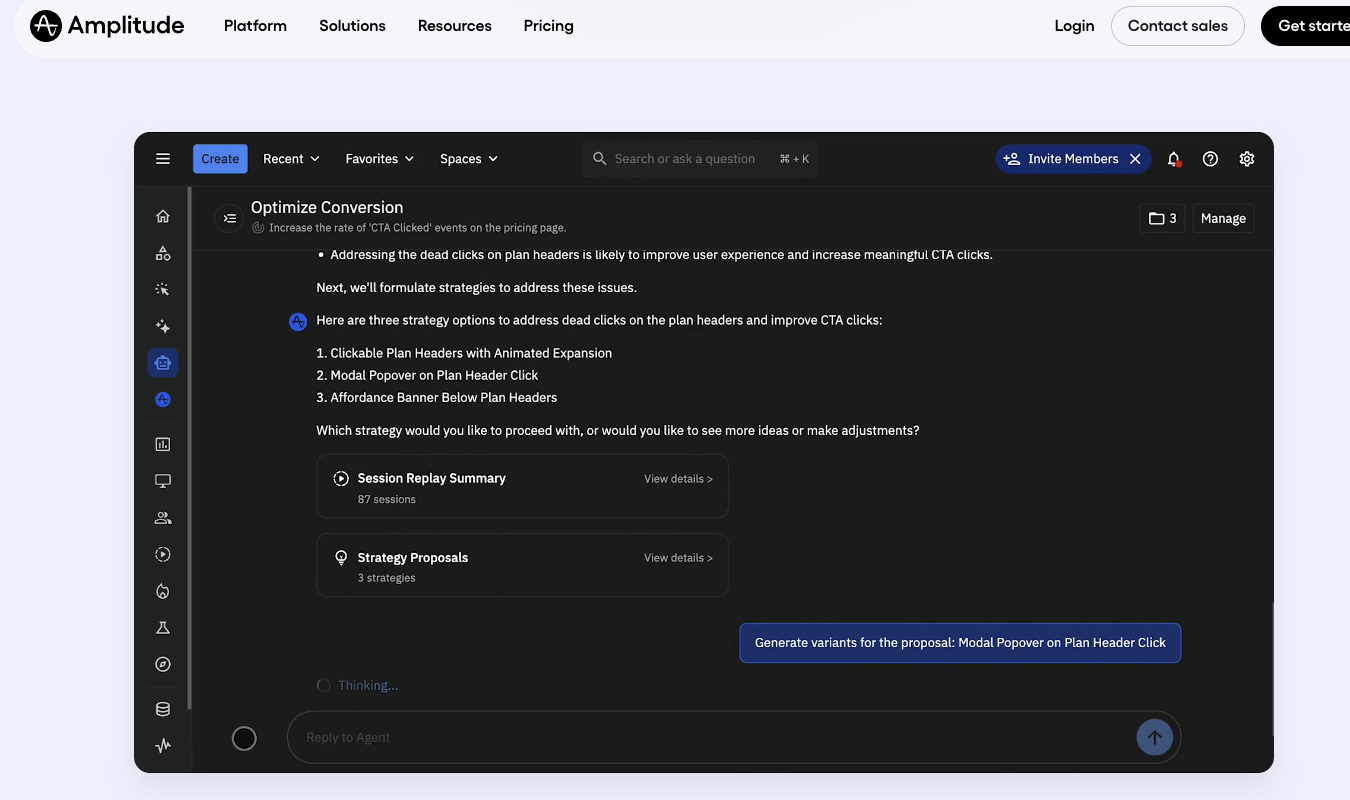
Task: Open View details for Strategy Proposals
Action: [x=678, y=558]
